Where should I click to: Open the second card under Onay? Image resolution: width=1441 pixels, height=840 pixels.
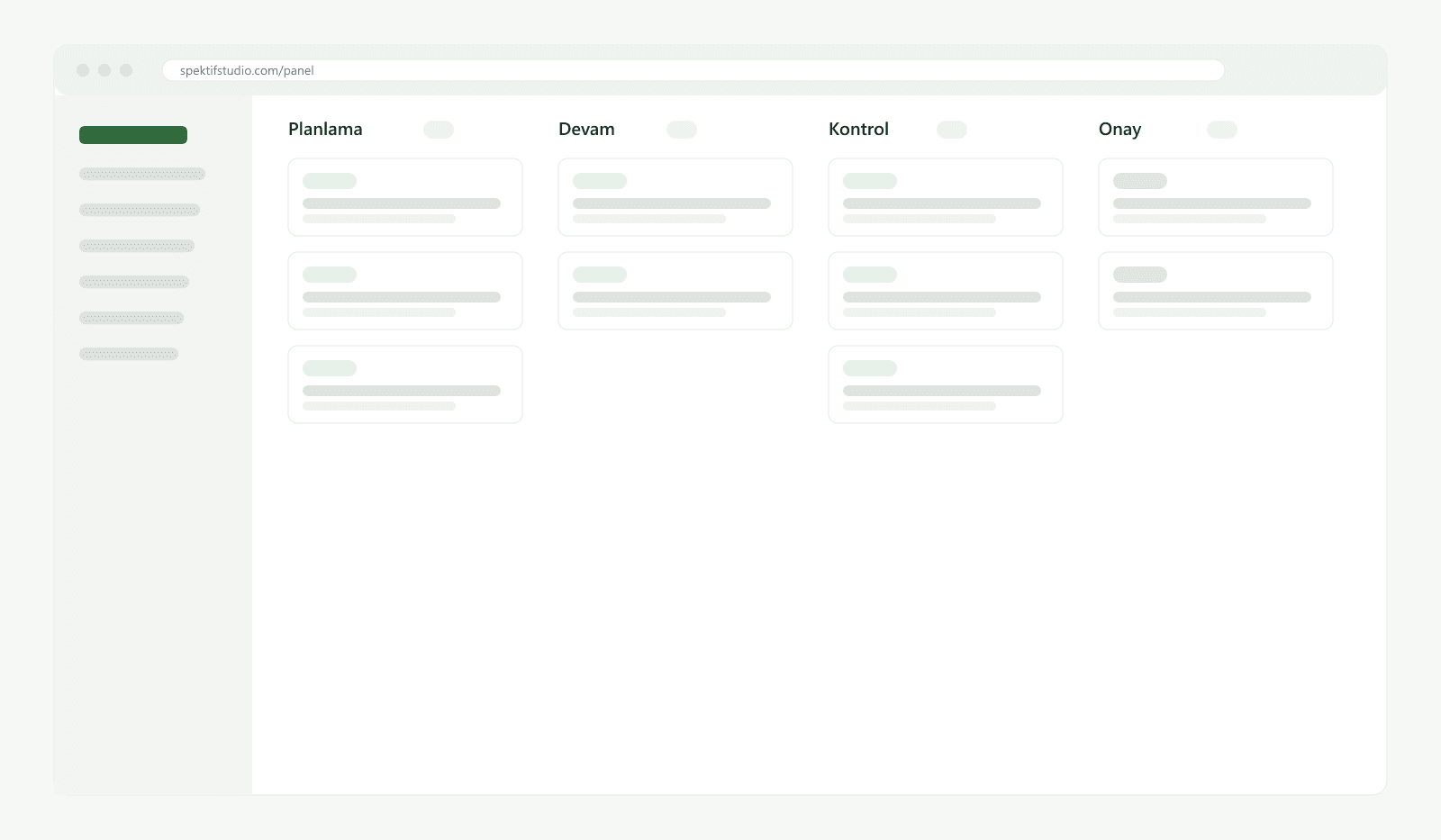pyautogui.click(x=1216, y=291)
